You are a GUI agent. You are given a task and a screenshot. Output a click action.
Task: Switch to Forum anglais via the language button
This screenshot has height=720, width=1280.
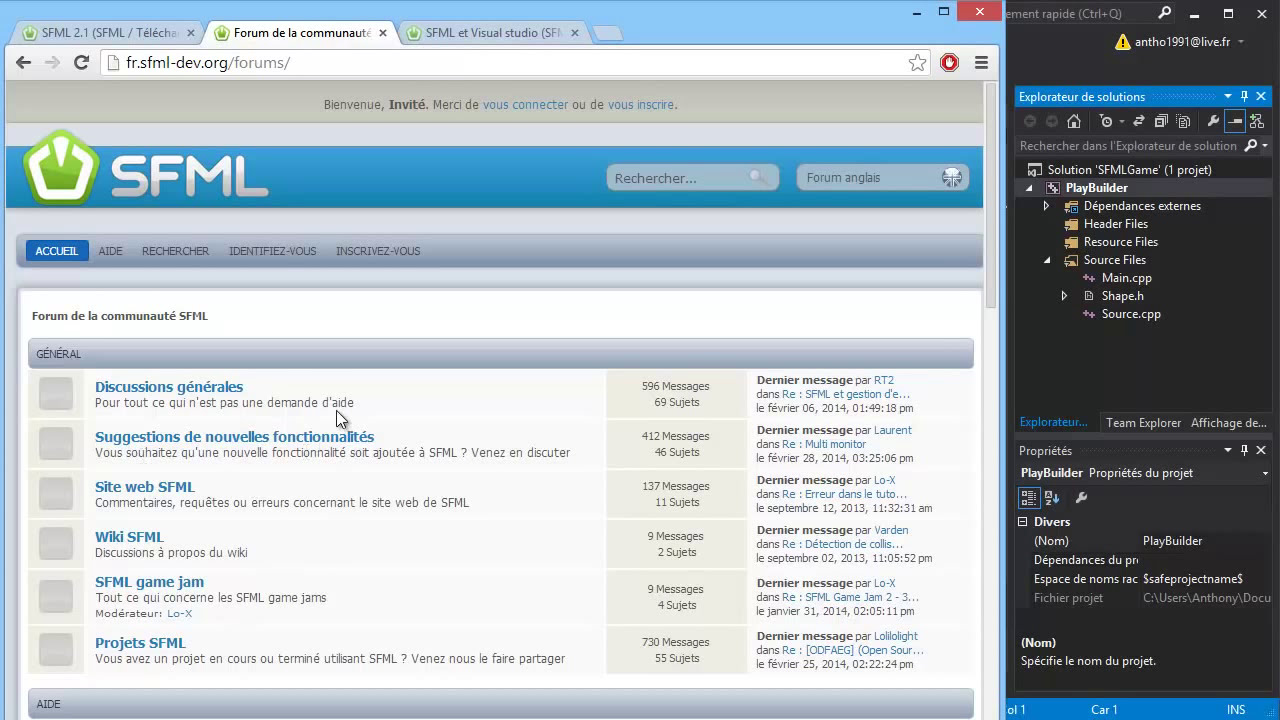882,178
